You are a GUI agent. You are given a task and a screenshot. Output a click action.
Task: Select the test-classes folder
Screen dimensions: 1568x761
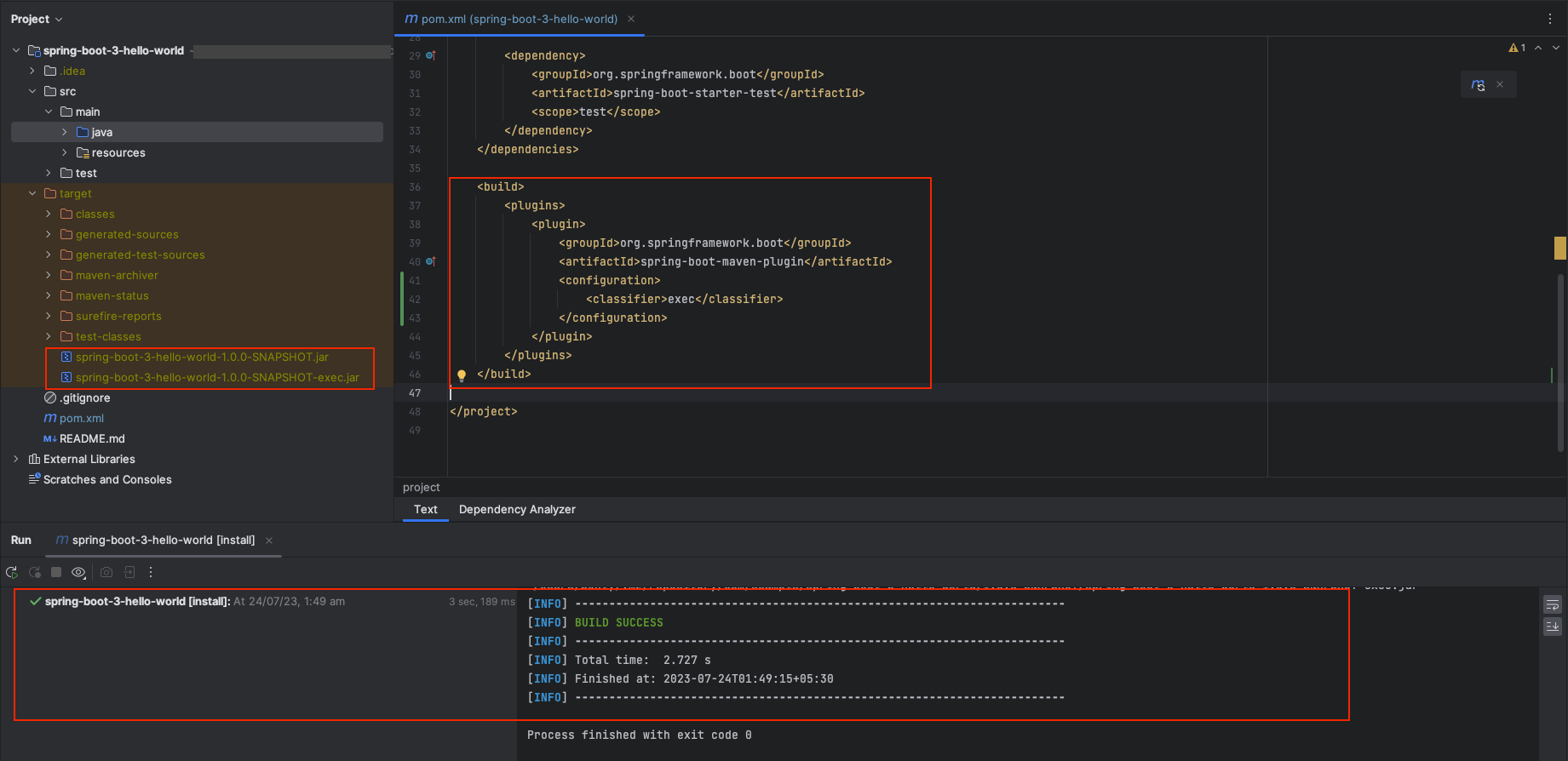pos(108,336)
